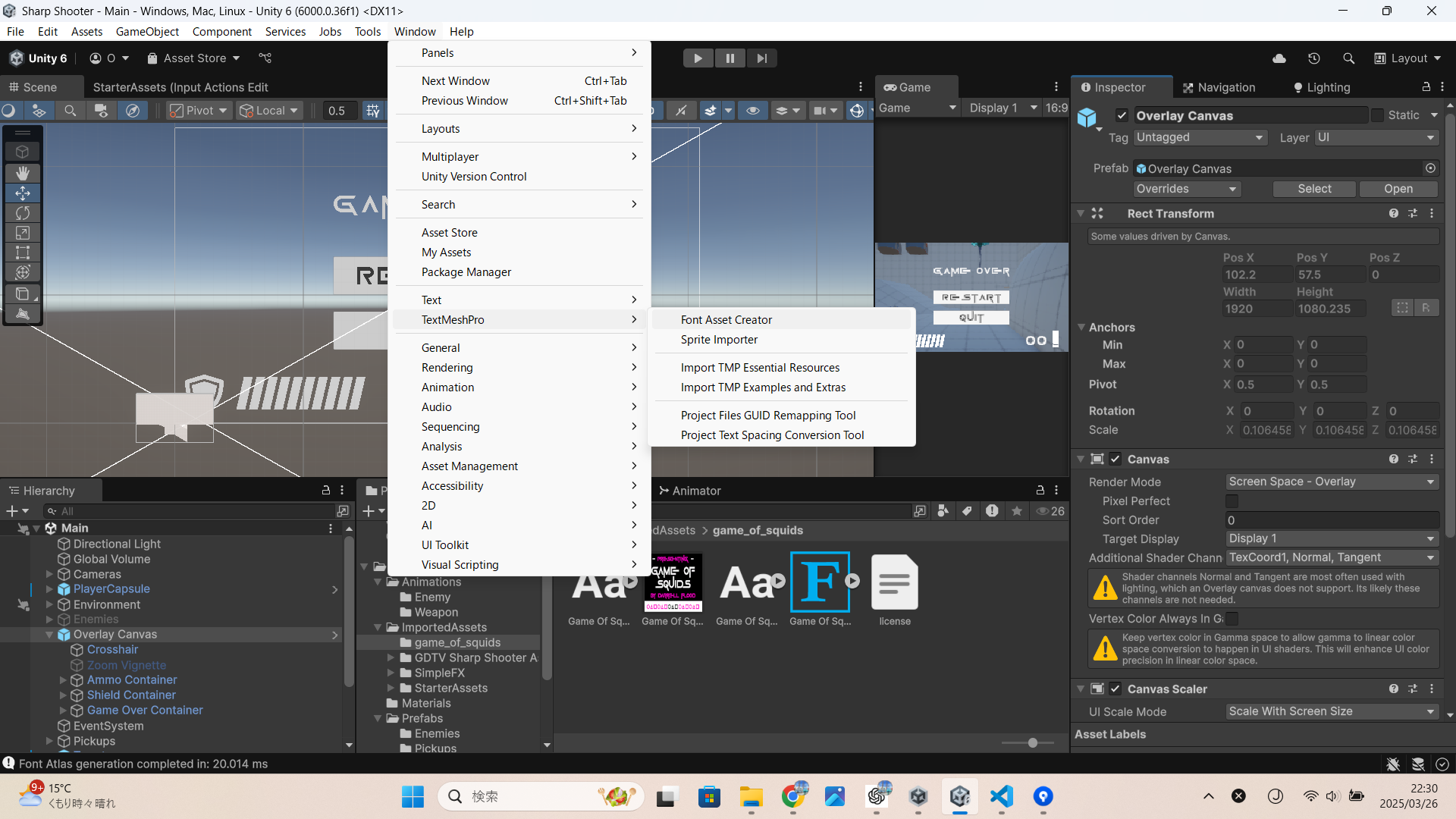Open OpenAI ChatGPT from the Windows taskbar
The image size is (1456, 819).
[x=877, y=797]
